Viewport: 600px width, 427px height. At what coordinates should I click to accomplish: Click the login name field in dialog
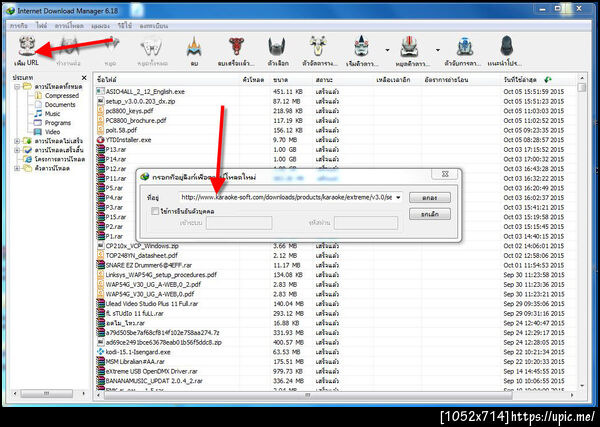tap(239, 223)
